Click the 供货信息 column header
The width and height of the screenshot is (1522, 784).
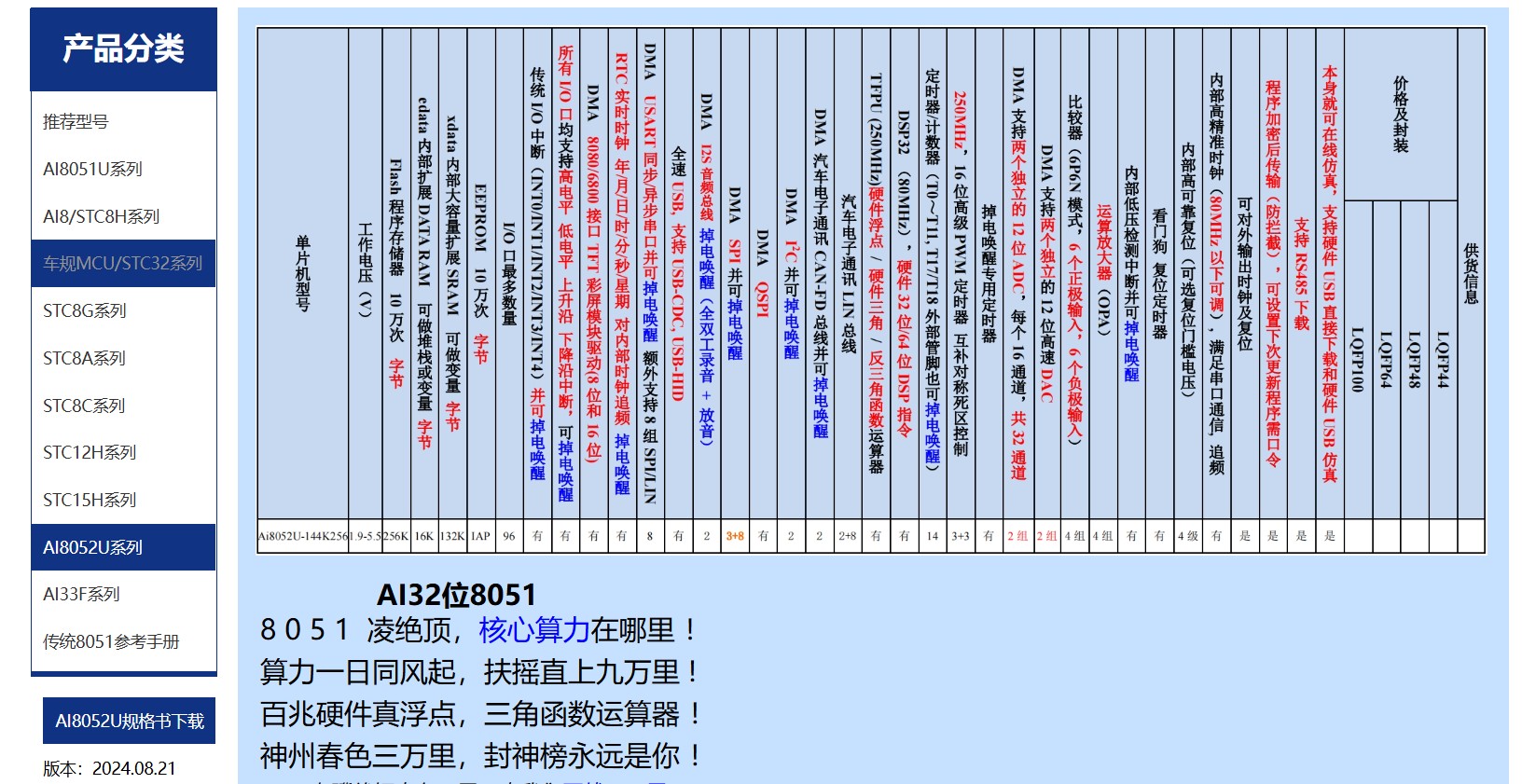(1471, 274)
